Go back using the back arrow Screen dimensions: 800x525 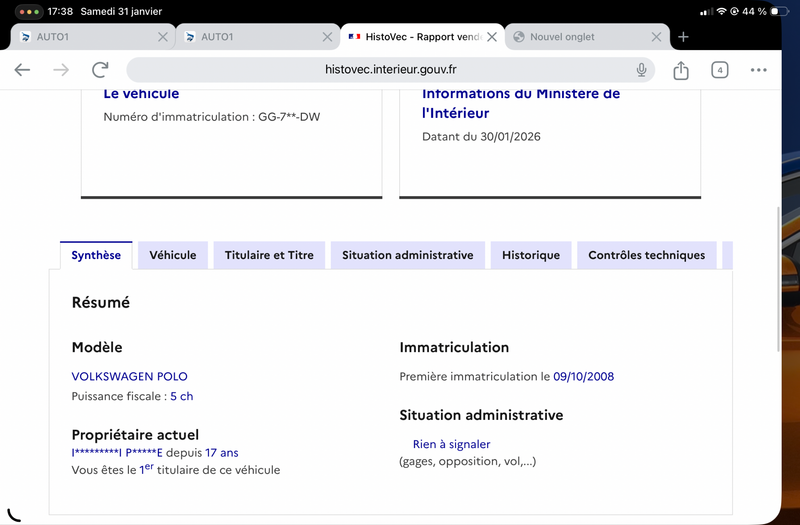pyautogui.click(x=22, y=70)
